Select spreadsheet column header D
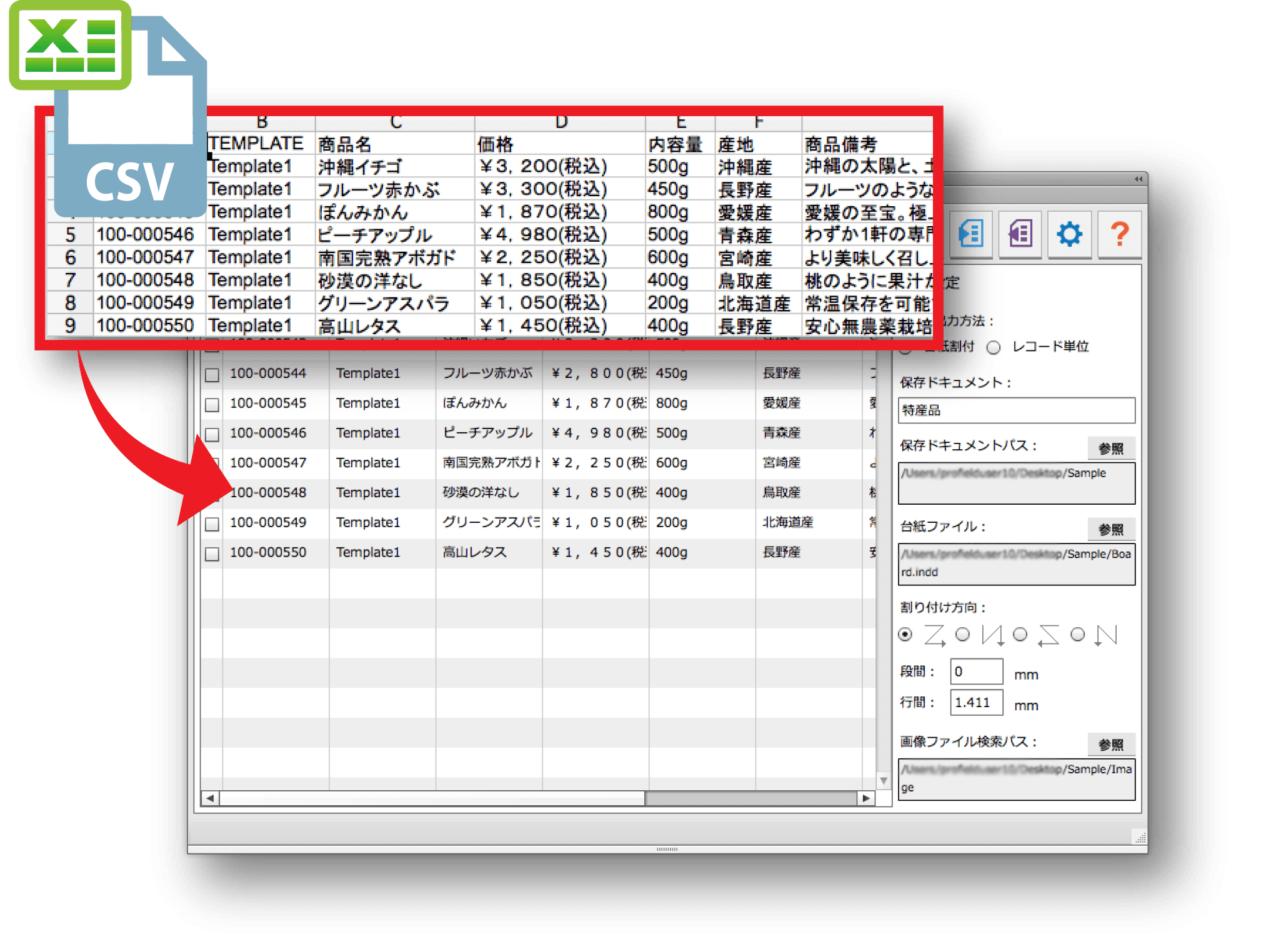The height and width of the screenshot is (952, 1281). [561, 123]
